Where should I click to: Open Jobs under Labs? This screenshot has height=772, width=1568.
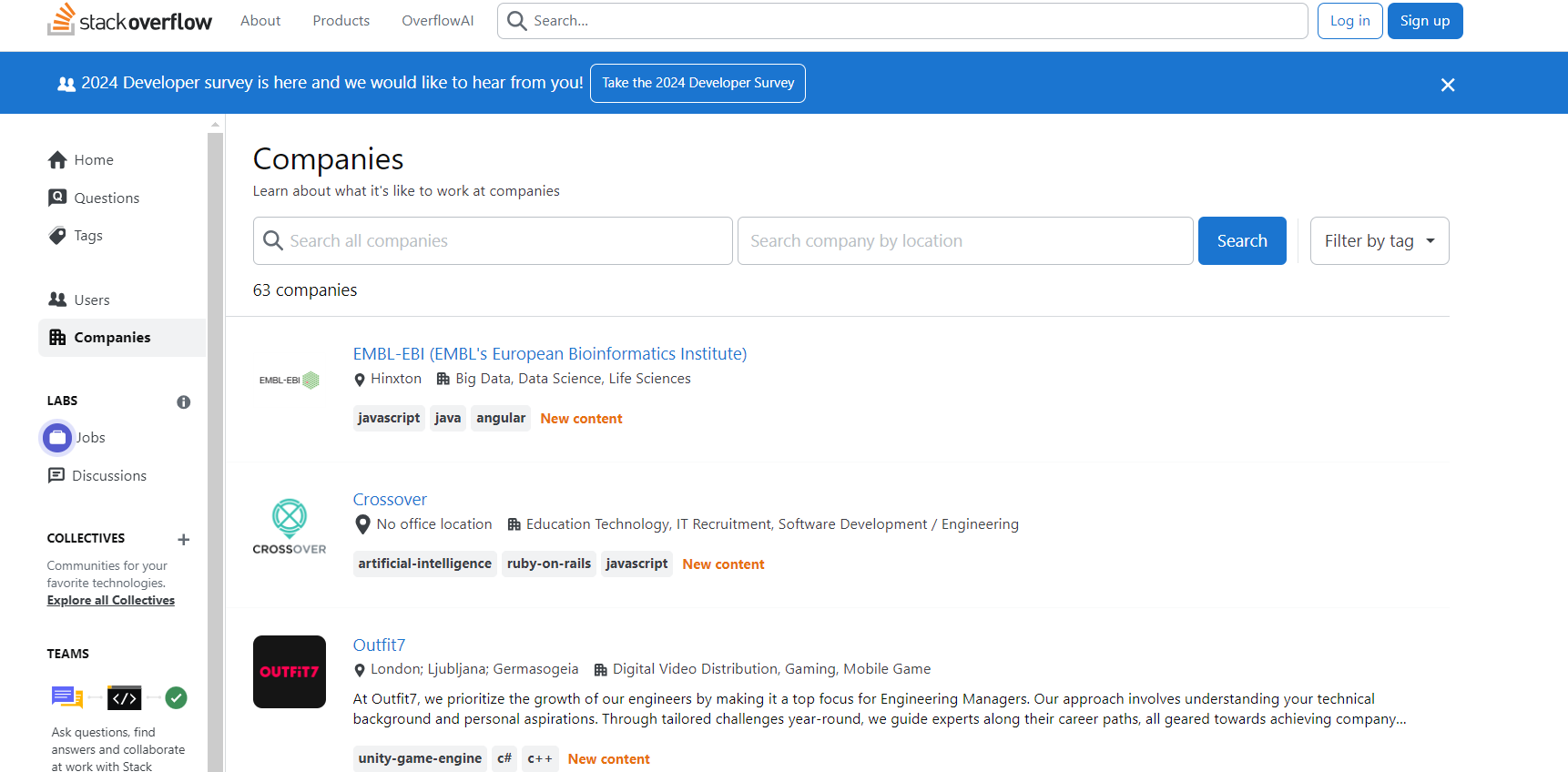click(91, 438)
